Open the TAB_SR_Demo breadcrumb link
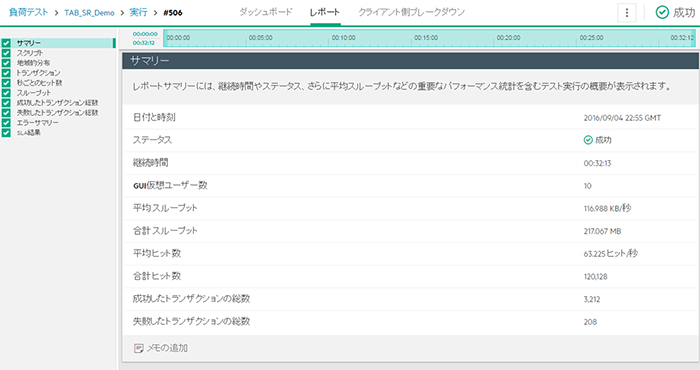This screenshot has width=700, height=370. coord(89,13)
